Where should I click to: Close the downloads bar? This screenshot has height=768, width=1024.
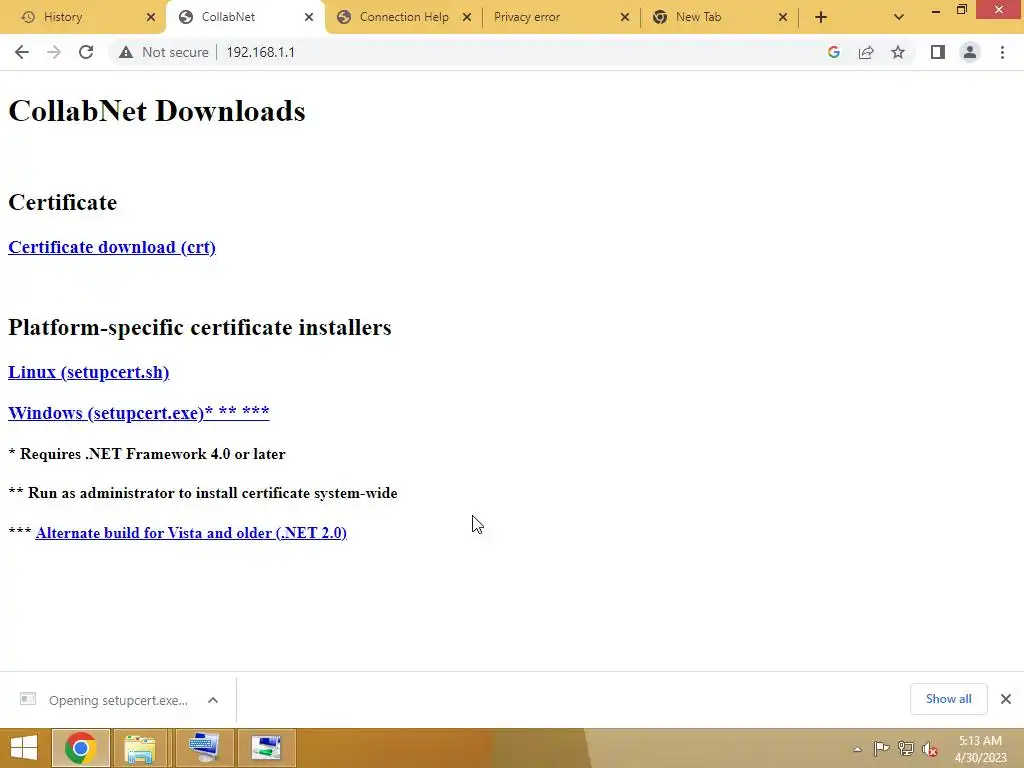pyautogui.click(x=1006, y=699)
